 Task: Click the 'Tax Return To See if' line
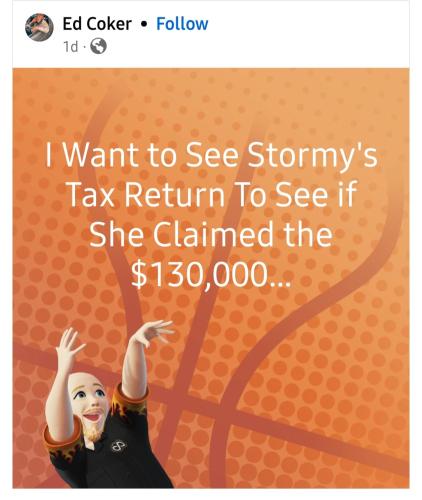211,194
